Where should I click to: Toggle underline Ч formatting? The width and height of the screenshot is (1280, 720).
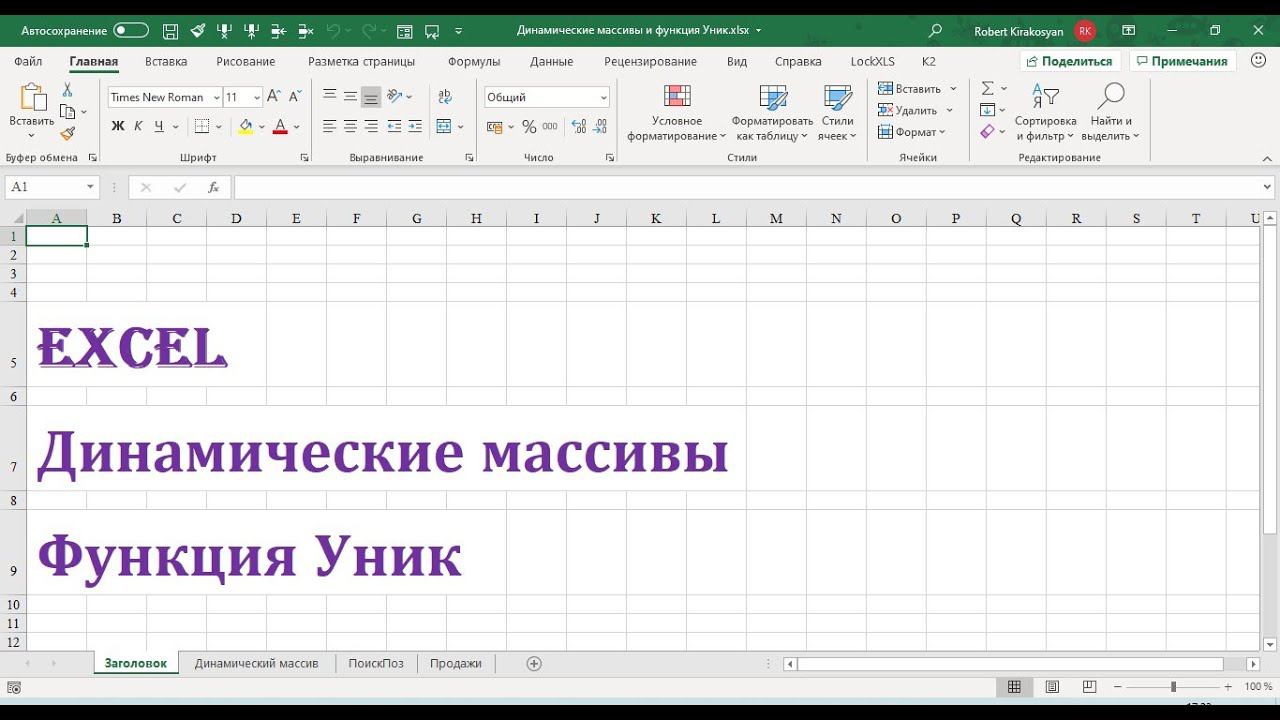pyautogui.click(x=159, y=126)
